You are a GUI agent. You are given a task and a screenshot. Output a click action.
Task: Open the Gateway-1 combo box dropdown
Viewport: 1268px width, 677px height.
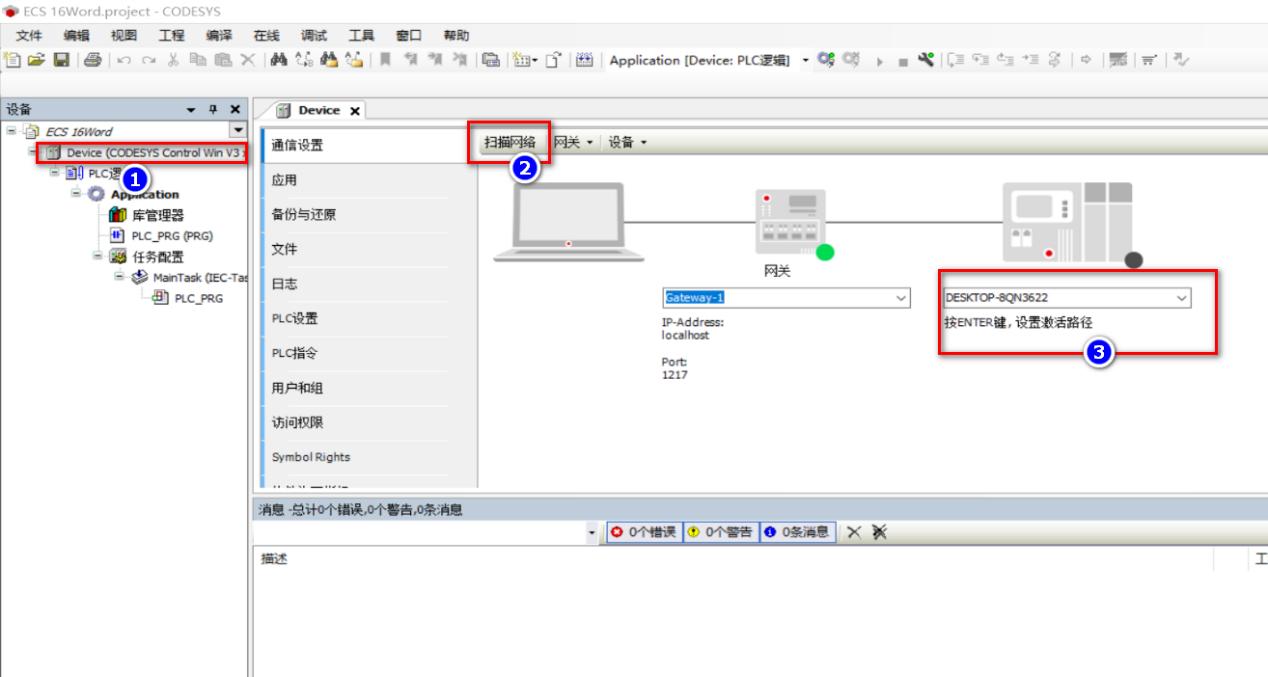(901, 297)
